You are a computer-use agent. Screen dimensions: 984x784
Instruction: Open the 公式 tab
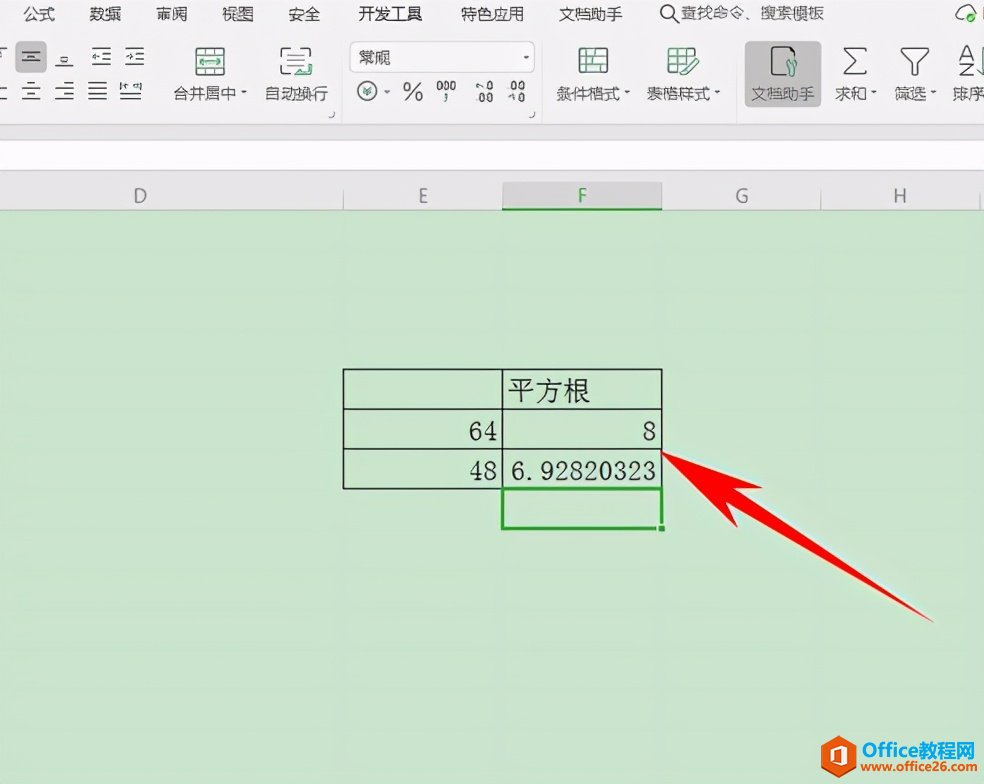pos(39,14)
